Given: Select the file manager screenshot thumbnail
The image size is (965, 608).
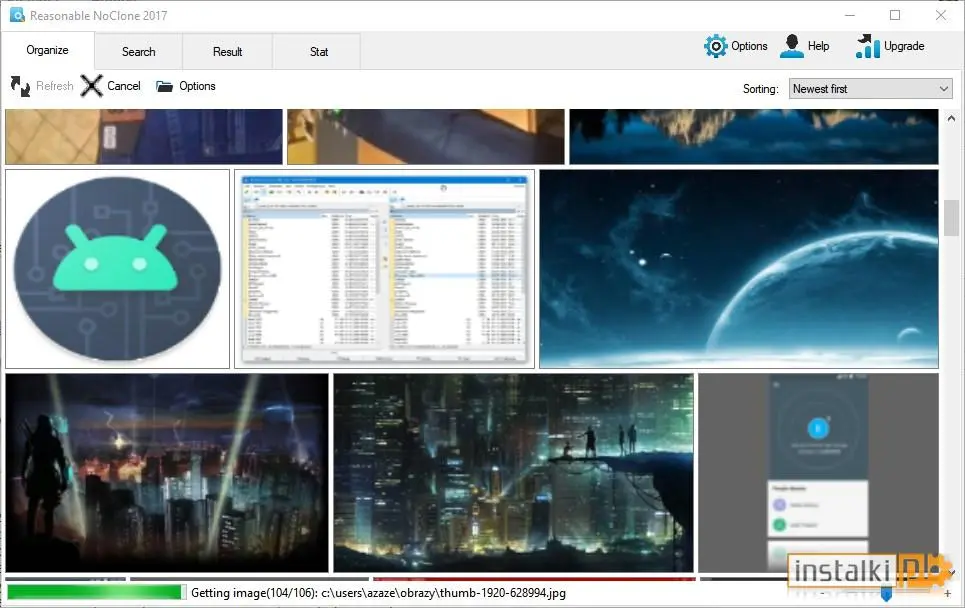Looking at the screenshot, I should pyautogui.click(x=385, y=269).
